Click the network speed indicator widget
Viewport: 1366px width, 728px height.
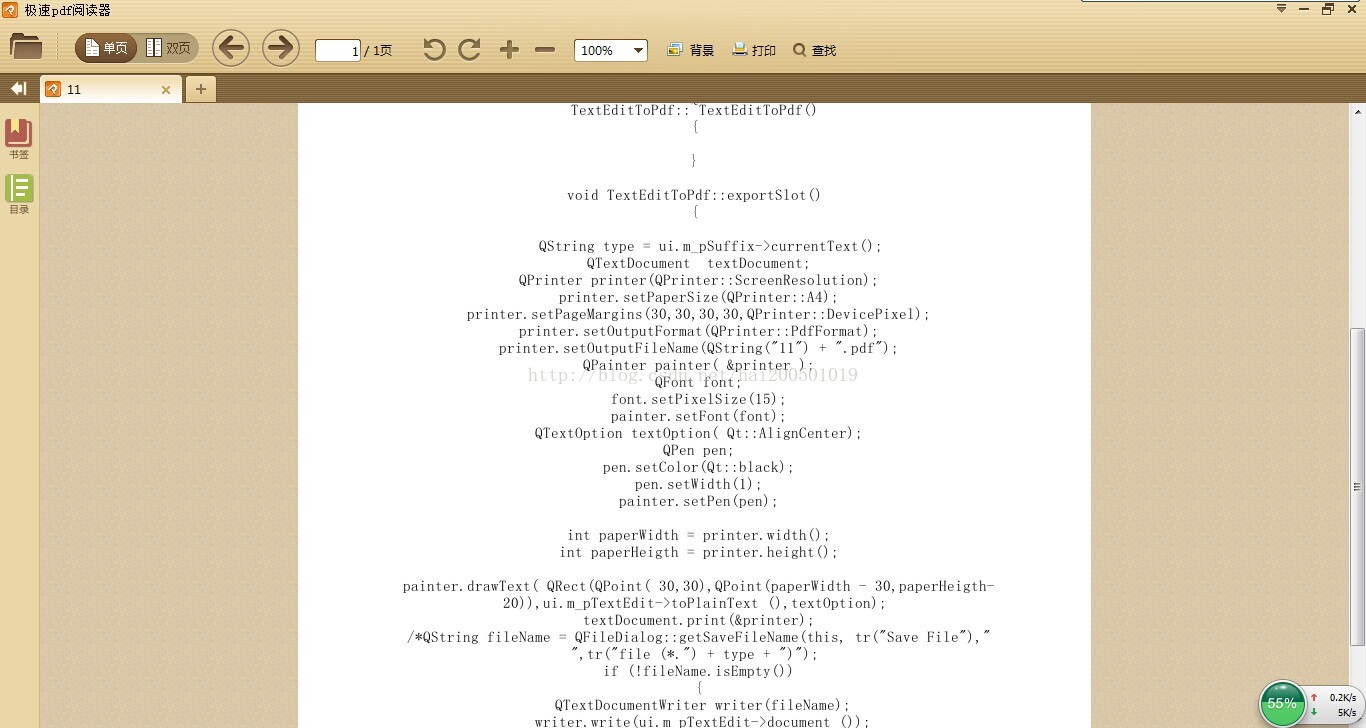1334,704
